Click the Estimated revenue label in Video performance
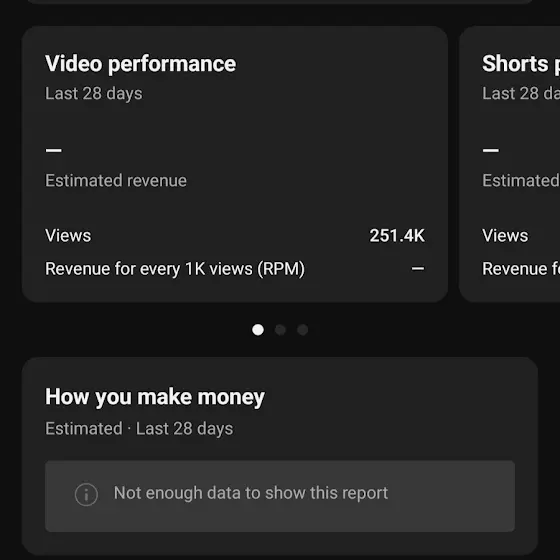Viewport: 560px width, 560px height. [x=116, y=180]
